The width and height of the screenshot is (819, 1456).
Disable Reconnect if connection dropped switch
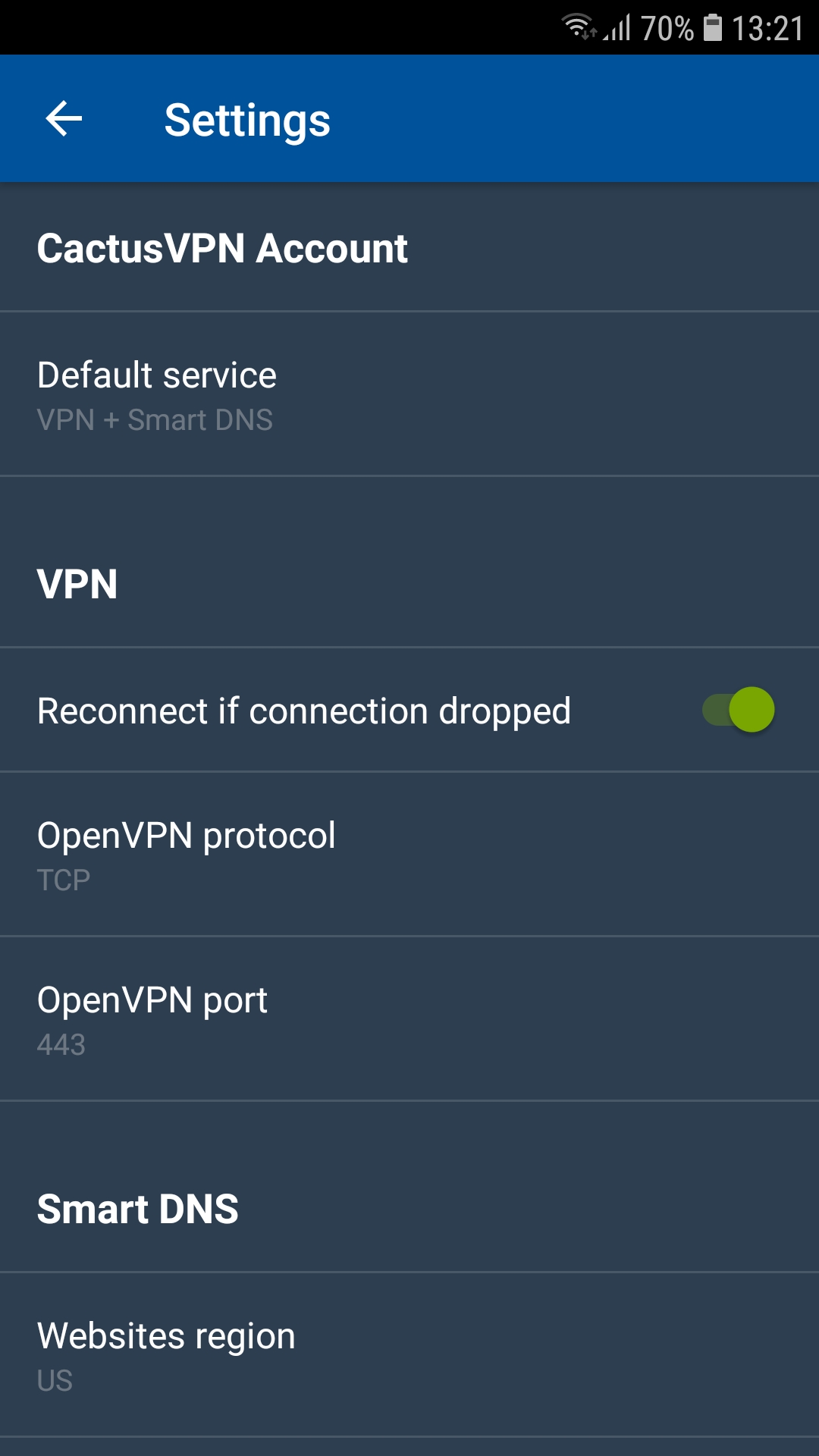pos(739,711)
